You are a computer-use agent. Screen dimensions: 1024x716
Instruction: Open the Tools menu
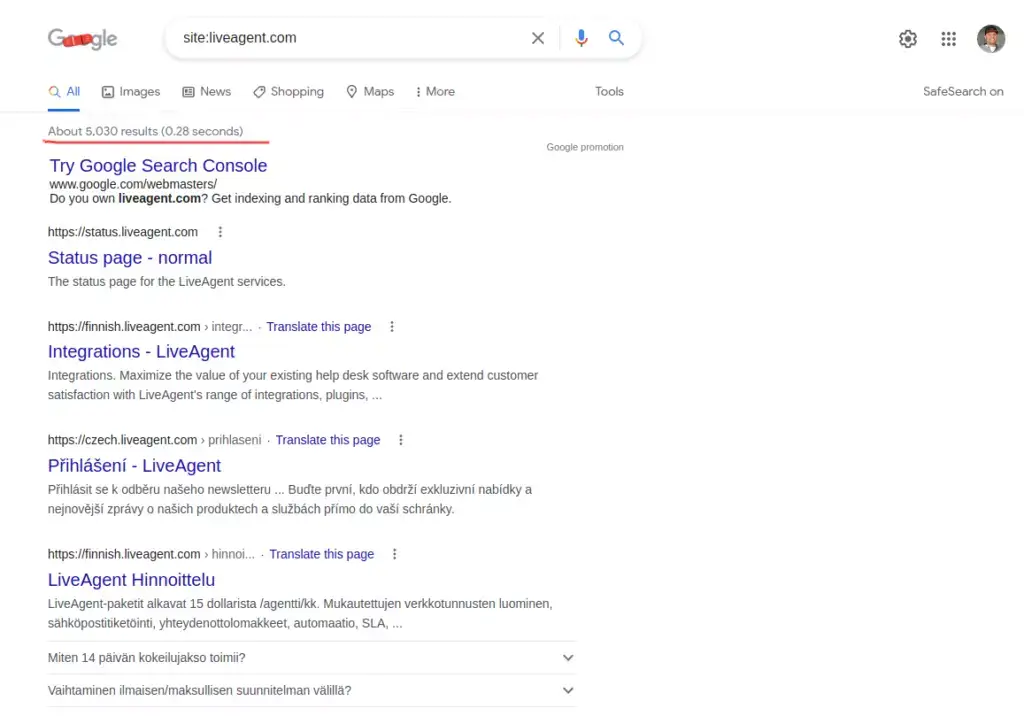[x=609, y=91]
